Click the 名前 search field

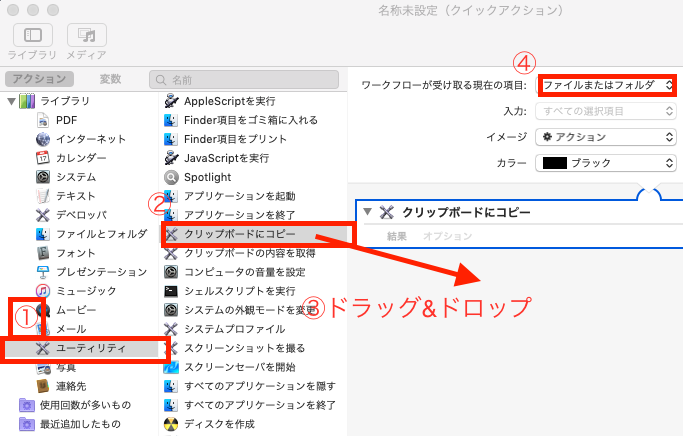pos(244,80)
